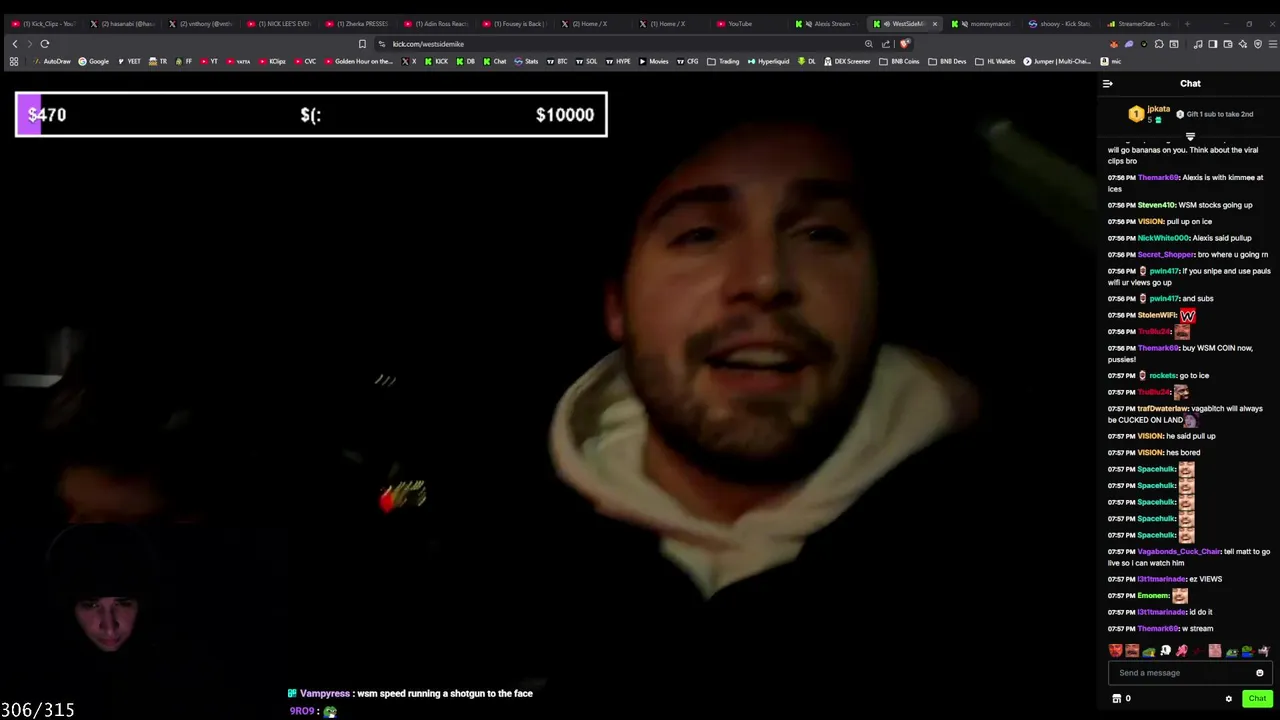Open the BTC bookmark

click(x=557, y=61)
